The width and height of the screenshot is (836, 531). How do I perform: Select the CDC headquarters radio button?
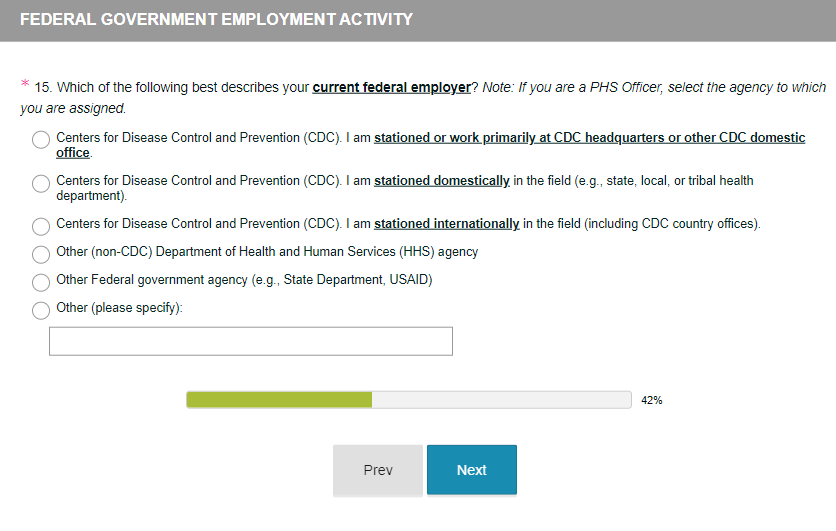[x=41, y=140]
